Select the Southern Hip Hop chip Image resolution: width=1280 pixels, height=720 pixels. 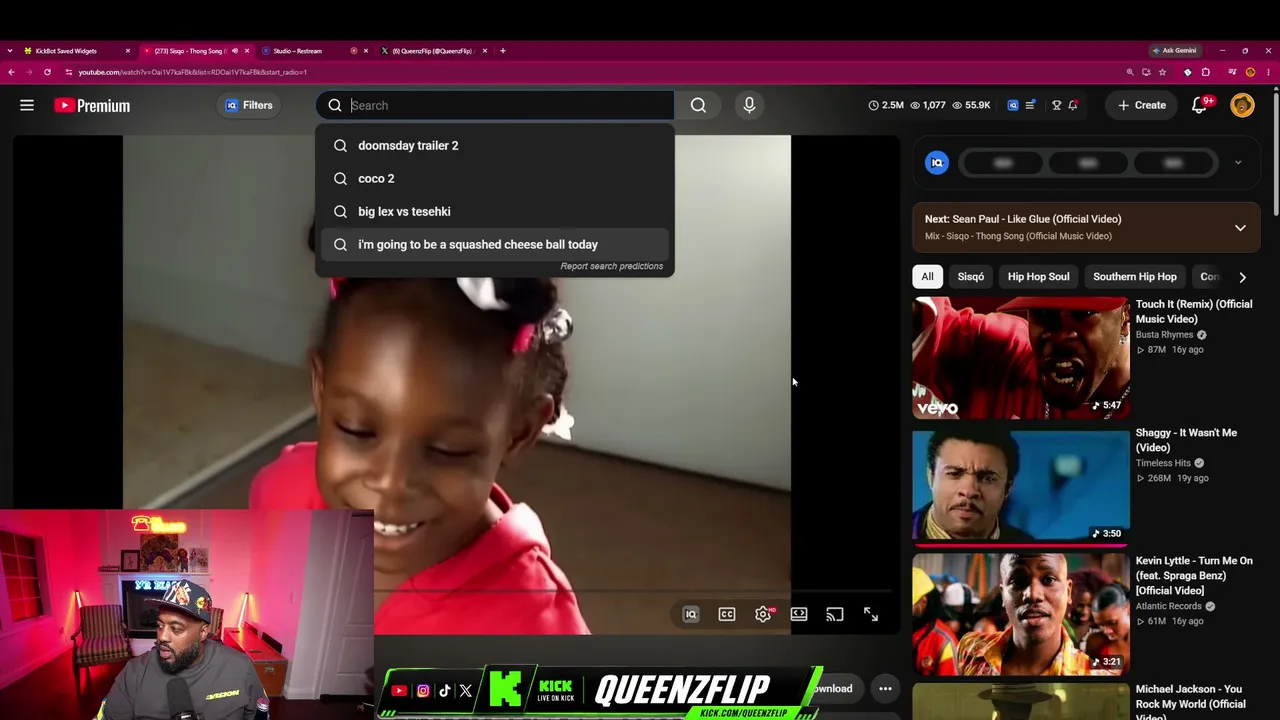(1135, 277)
